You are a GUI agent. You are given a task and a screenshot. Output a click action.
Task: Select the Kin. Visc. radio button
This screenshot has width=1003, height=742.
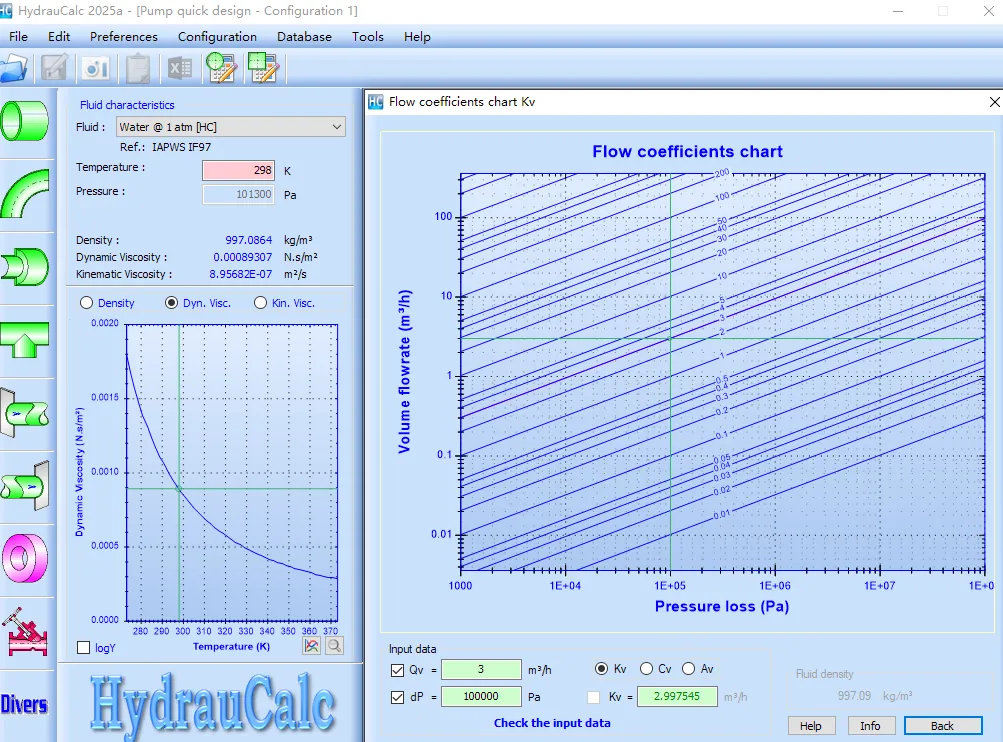[260, 303]
